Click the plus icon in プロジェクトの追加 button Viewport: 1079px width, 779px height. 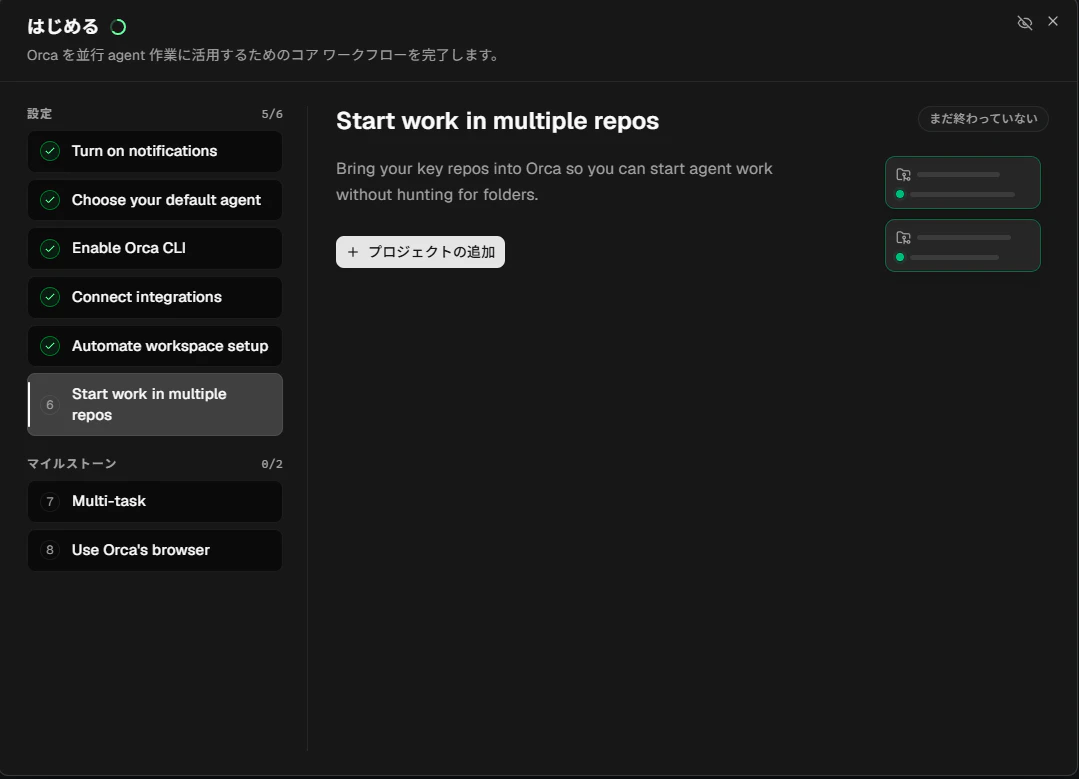353,252
